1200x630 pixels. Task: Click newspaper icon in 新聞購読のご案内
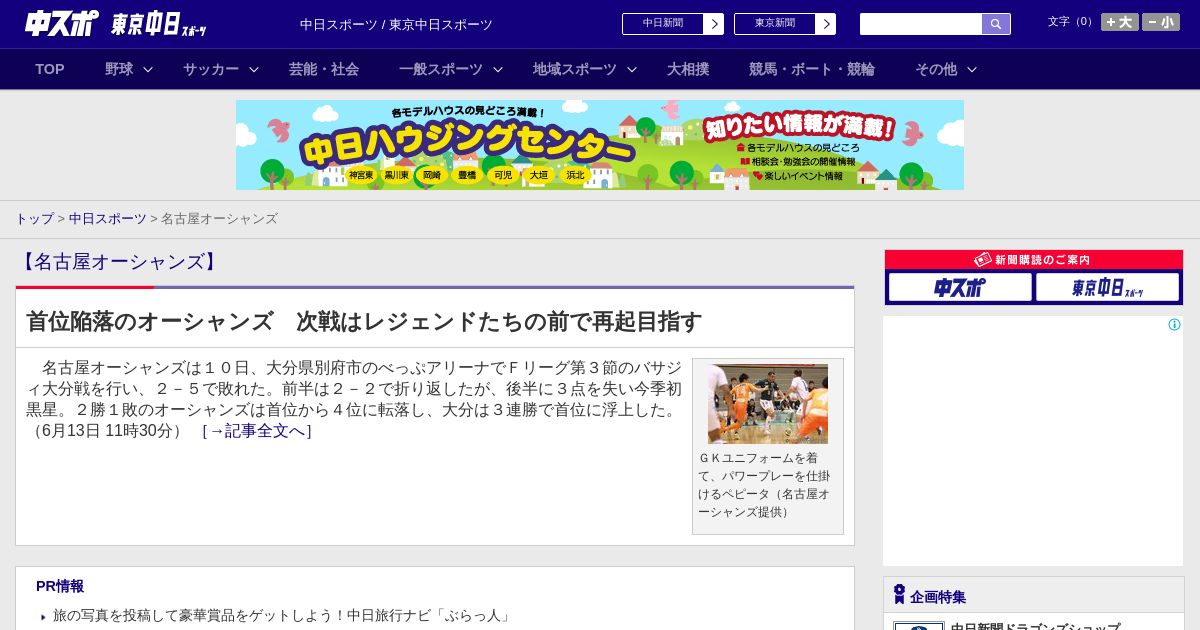[x=983, y=259]
